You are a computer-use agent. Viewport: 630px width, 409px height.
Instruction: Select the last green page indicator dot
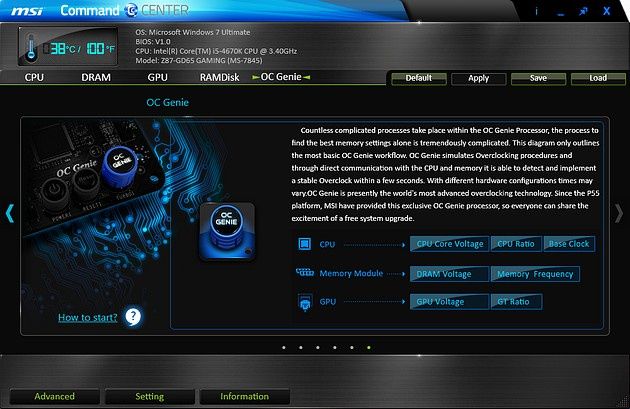point(369,348)
